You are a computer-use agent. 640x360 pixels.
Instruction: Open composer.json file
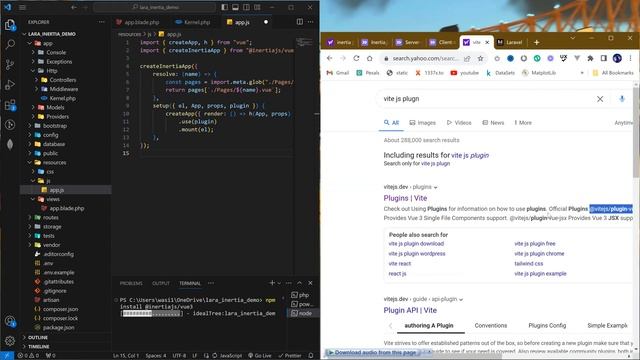click(x=60, y=309)
